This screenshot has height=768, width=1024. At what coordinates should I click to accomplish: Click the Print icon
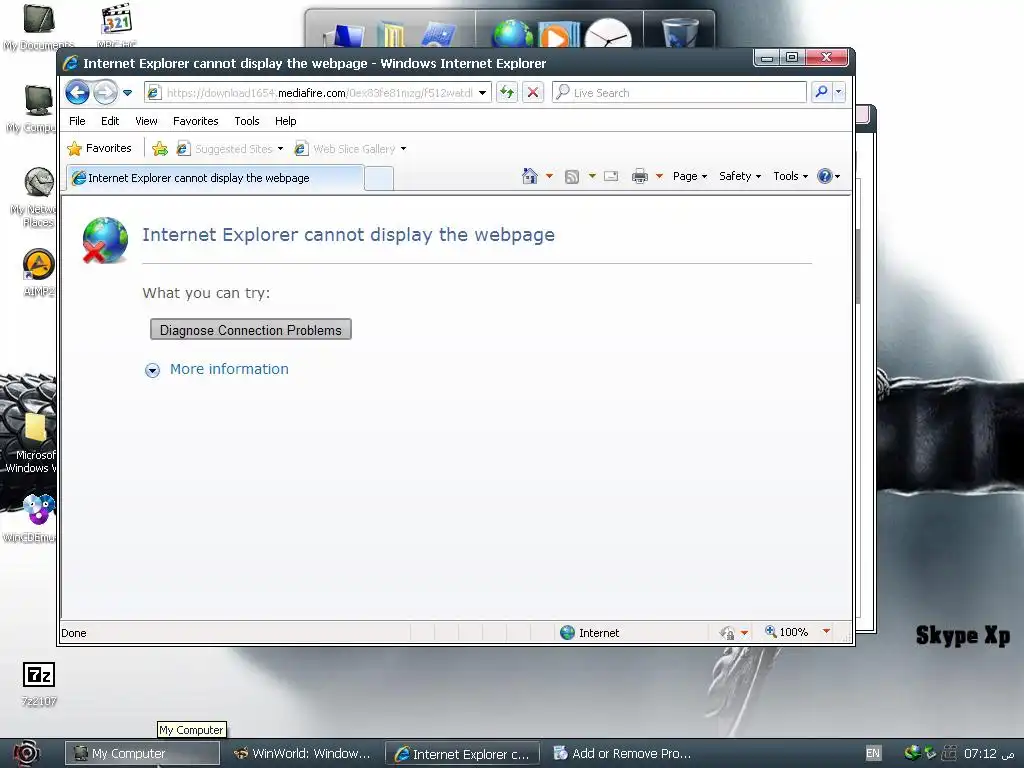(x=640, y=176)
